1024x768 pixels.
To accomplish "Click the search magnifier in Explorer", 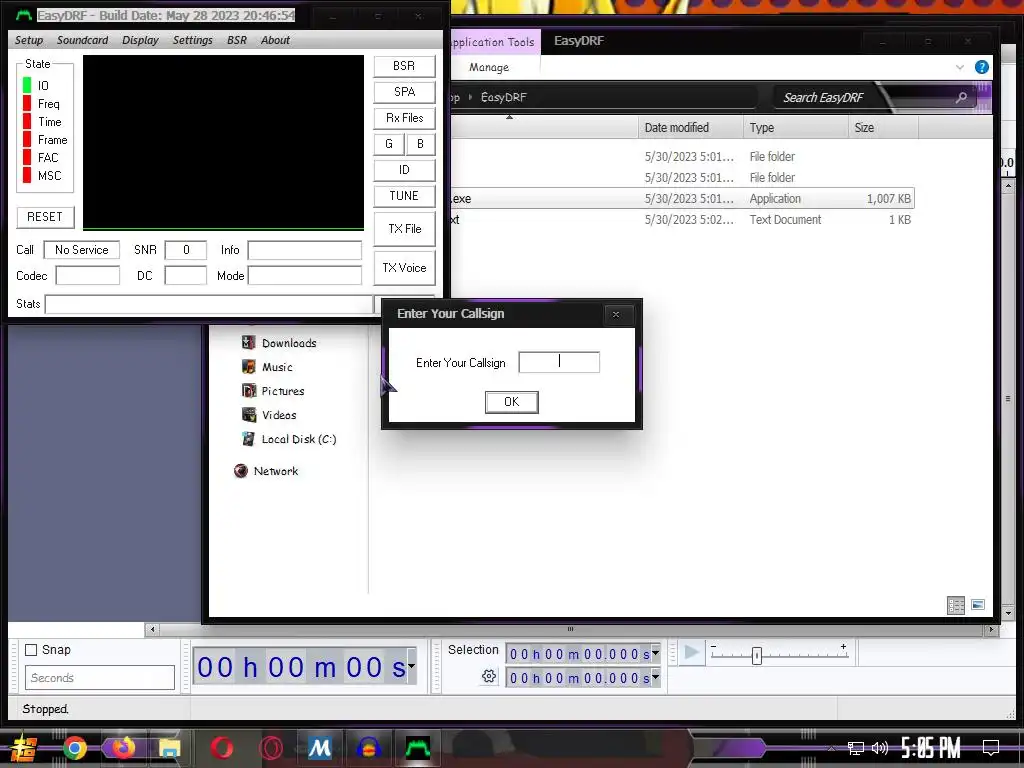I will (x=961, y=98).
